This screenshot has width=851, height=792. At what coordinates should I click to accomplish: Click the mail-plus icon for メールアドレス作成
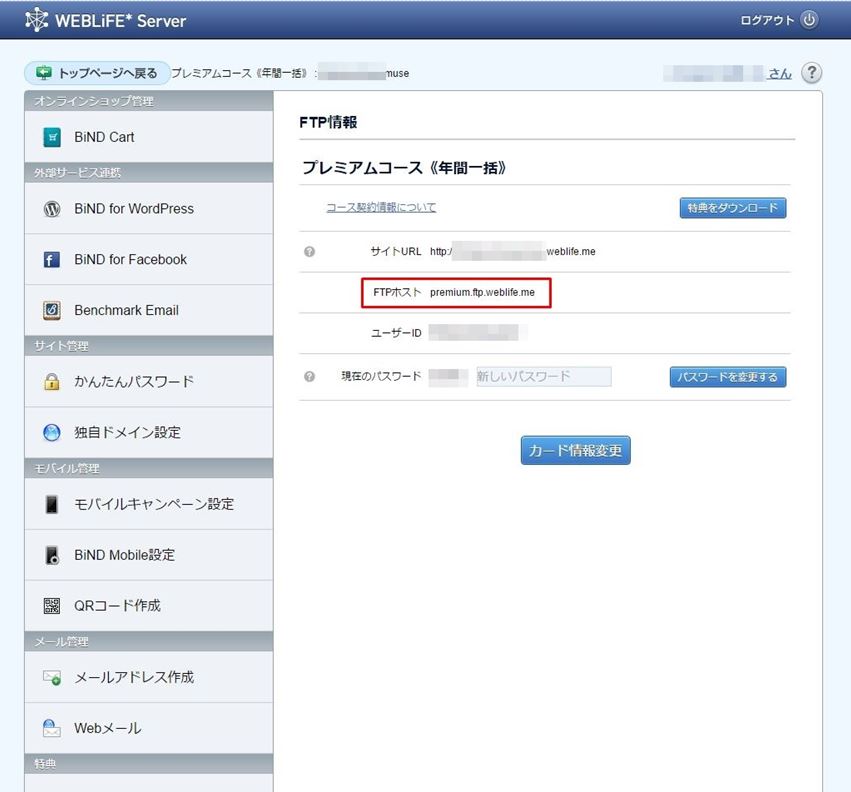(52, 677)
